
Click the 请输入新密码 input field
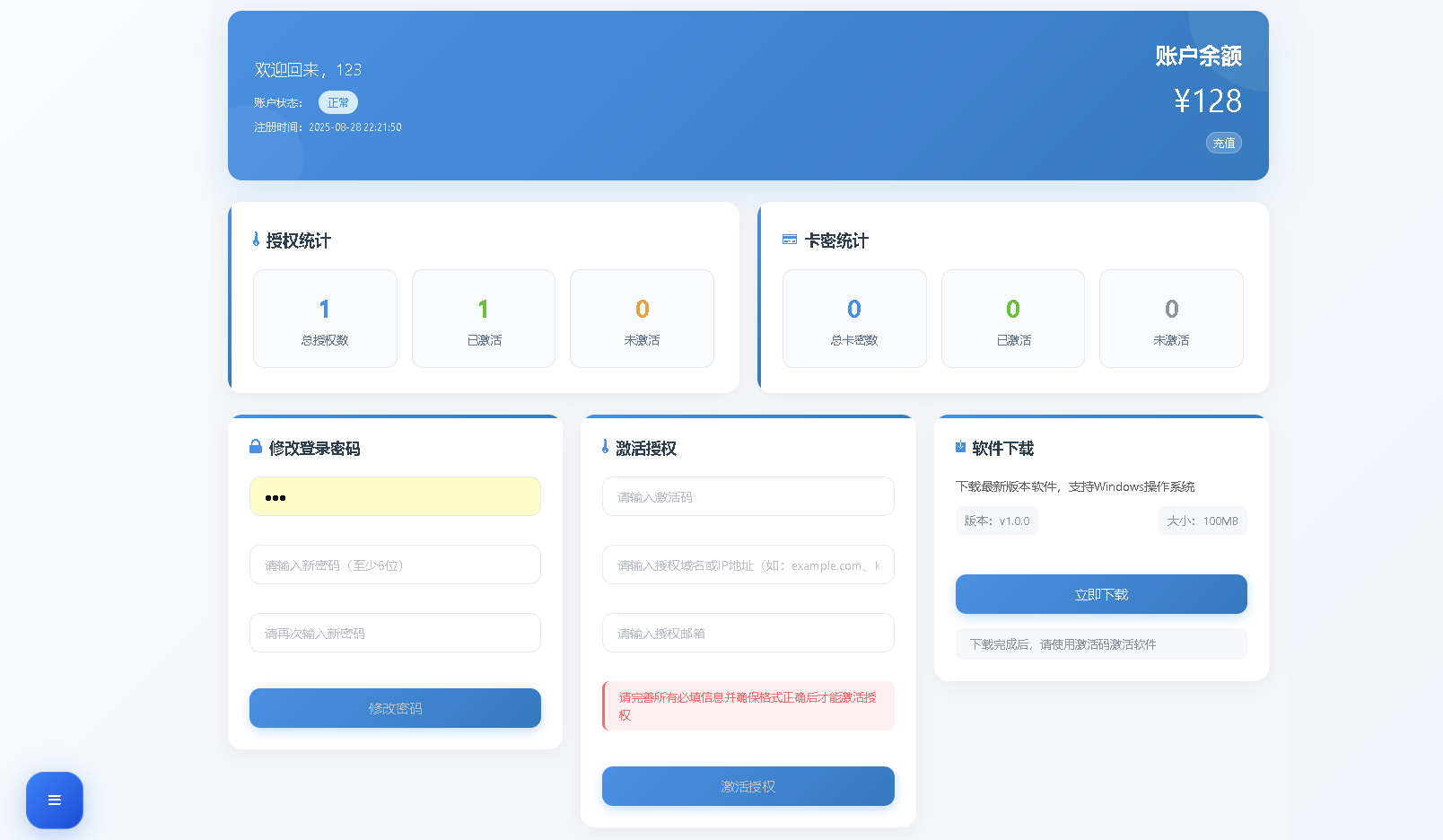pyautogui.click(x=395, y=564)
